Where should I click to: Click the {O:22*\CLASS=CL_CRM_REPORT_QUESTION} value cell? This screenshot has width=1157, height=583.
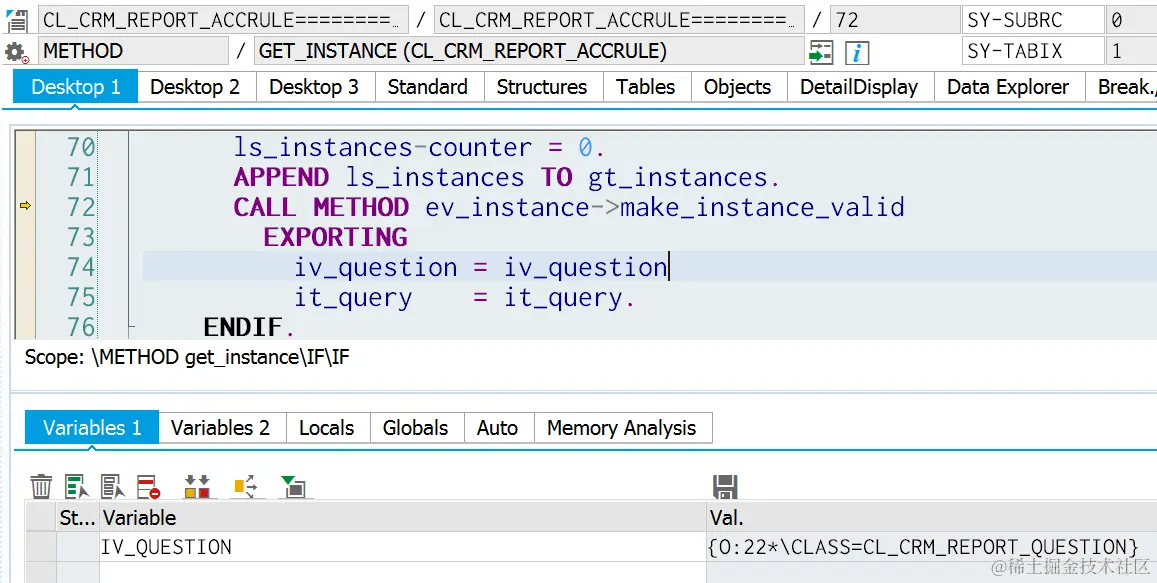(932, 547)
